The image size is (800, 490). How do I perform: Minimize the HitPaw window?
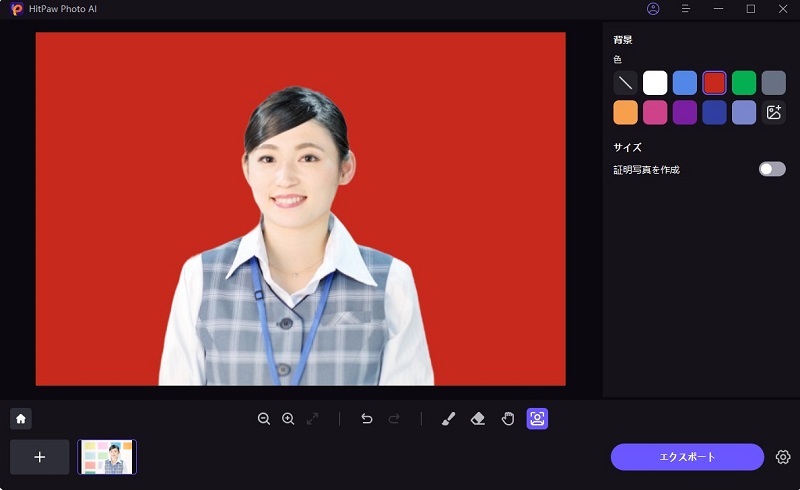[718, 9]
